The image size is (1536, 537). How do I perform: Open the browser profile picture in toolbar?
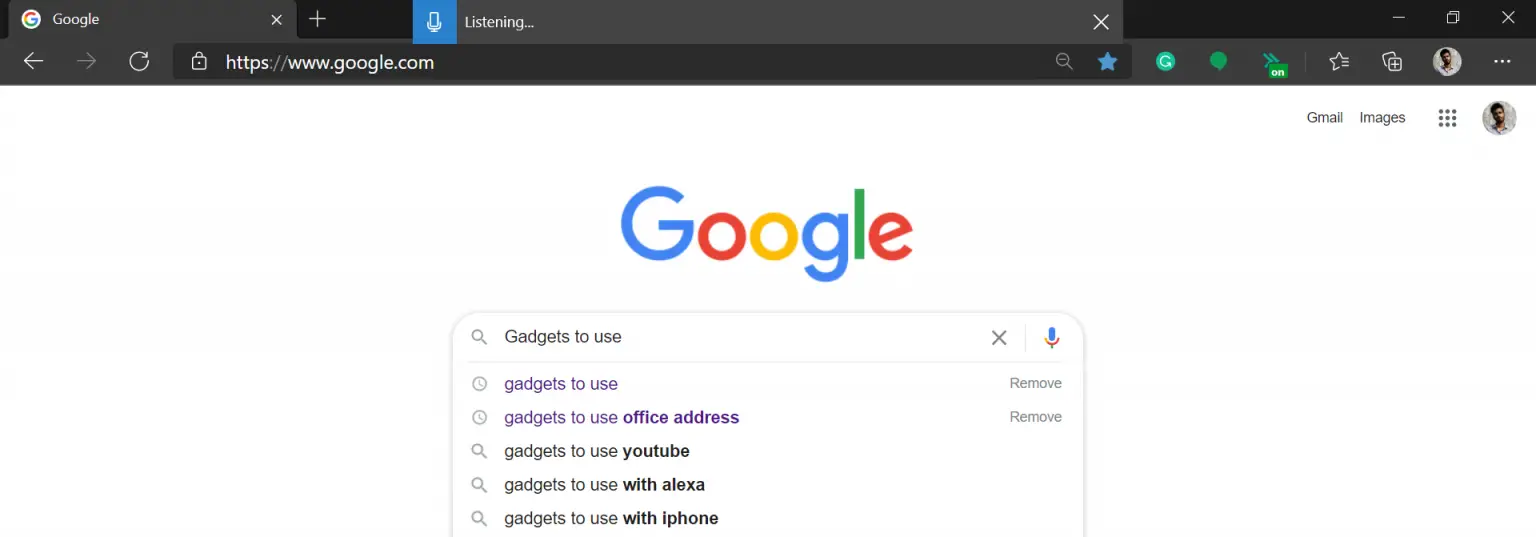click(1447, 62)
